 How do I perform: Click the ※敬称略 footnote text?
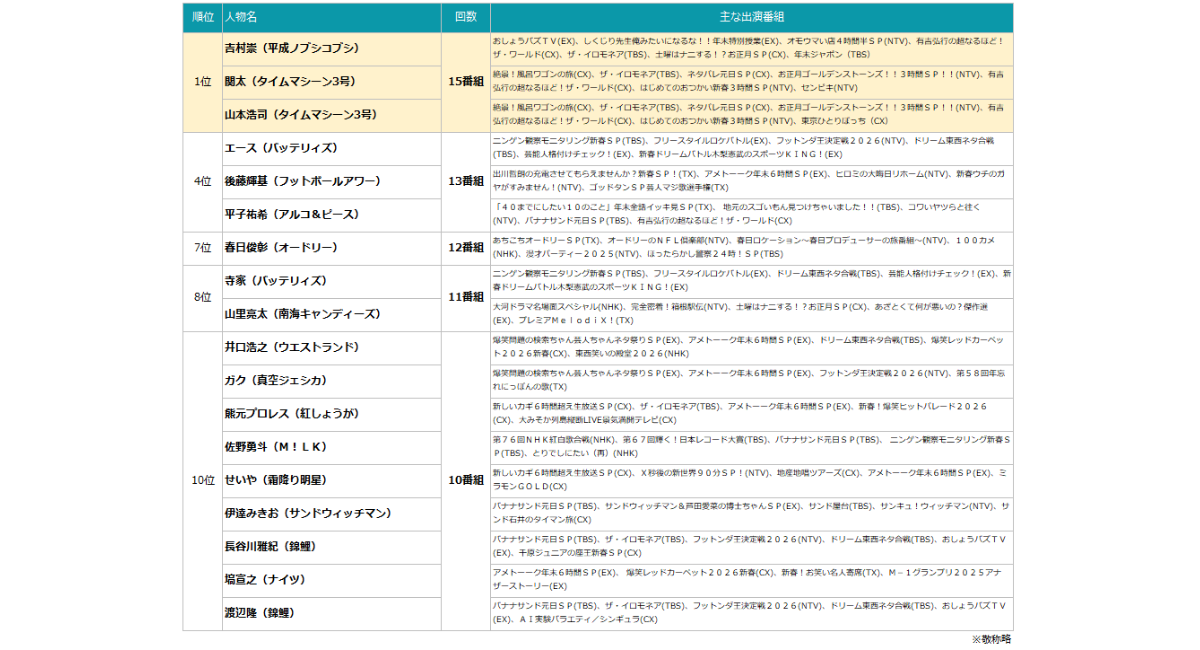pyautogui.click(x=990, y=639)
